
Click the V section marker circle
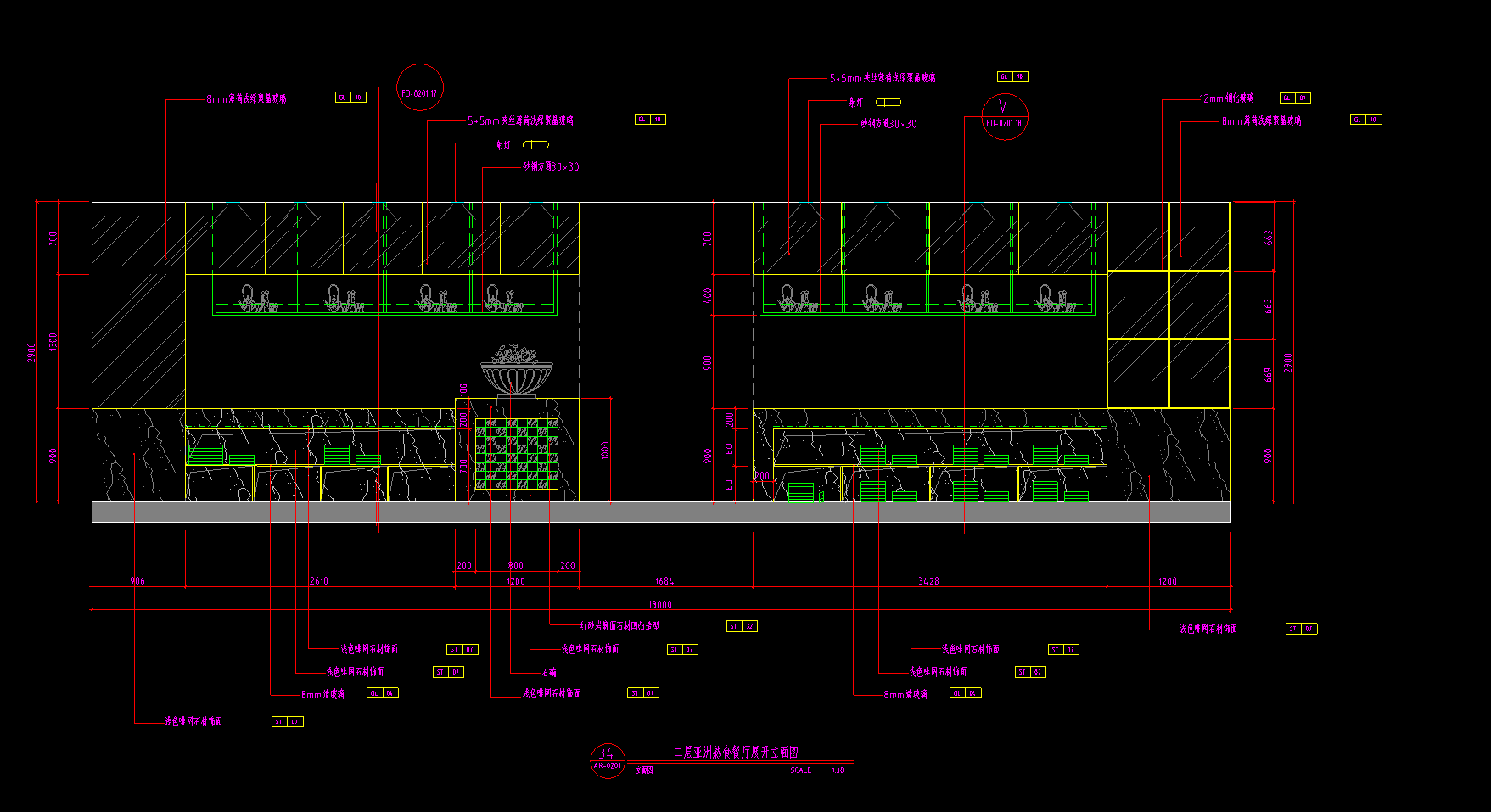click(x=1005, y=116)
